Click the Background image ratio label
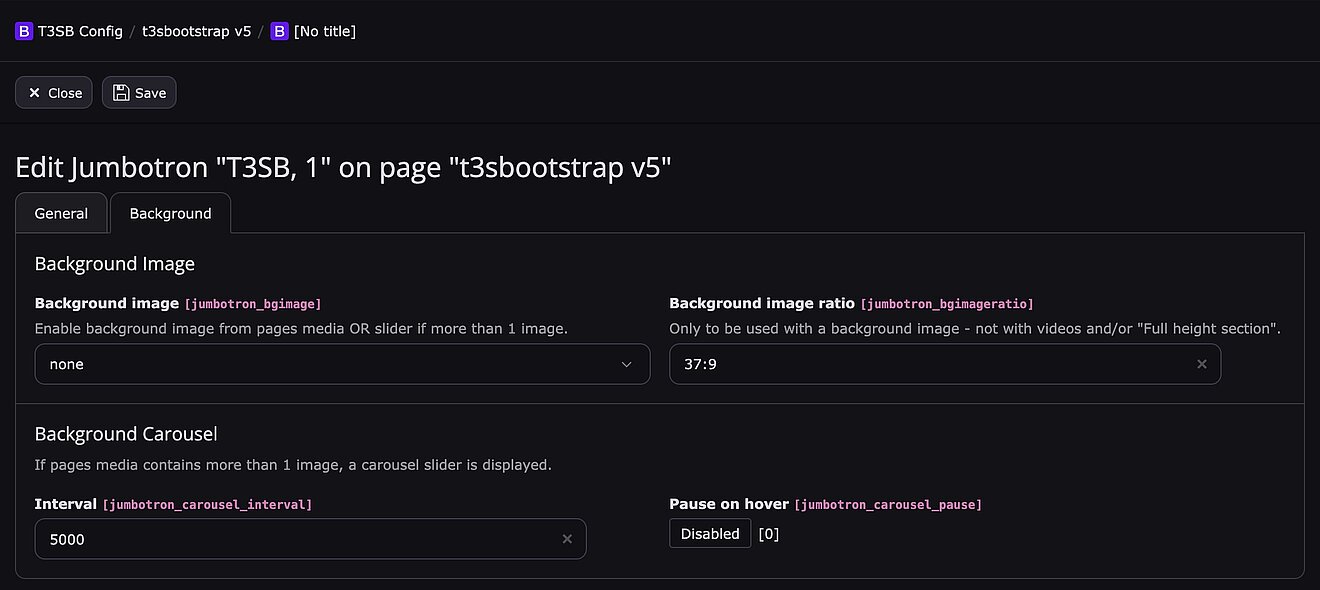The image size is (1320, 590). coord(761,303)
